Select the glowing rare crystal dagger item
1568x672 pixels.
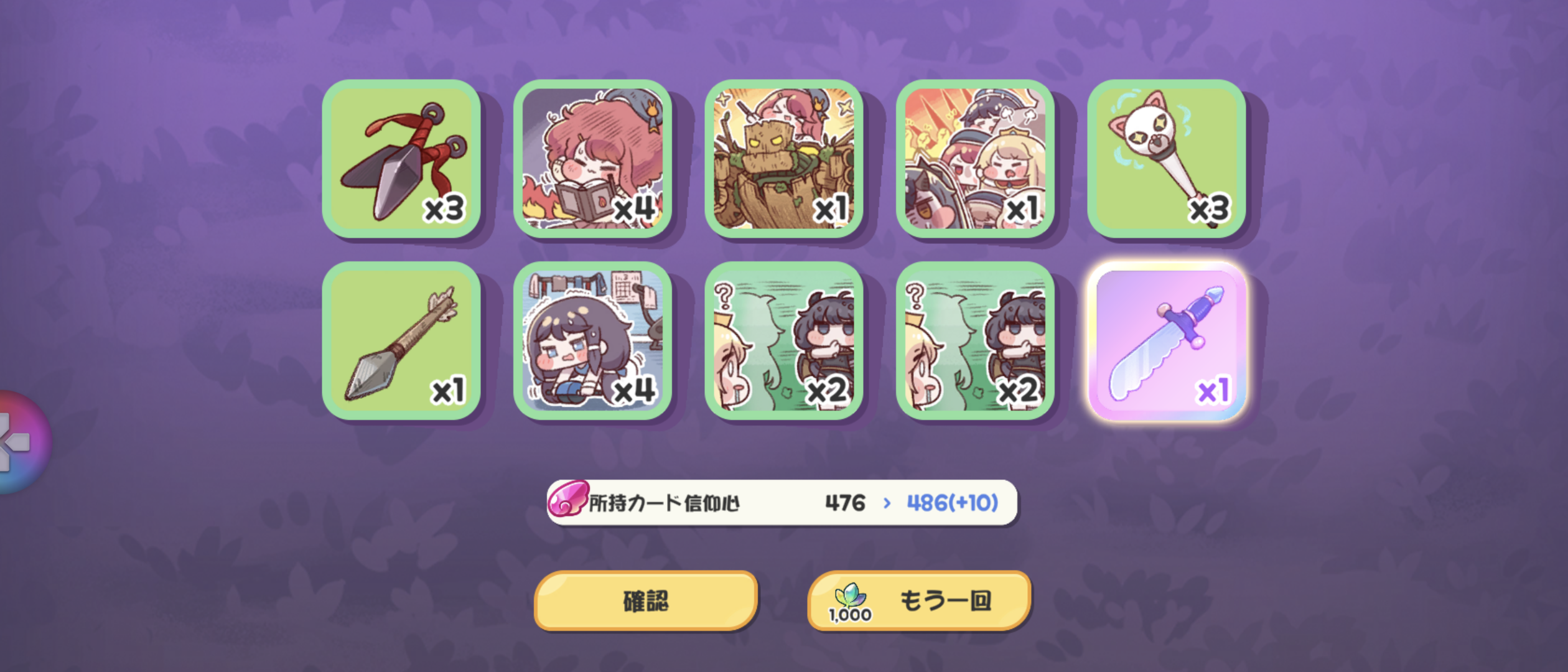1167,340
